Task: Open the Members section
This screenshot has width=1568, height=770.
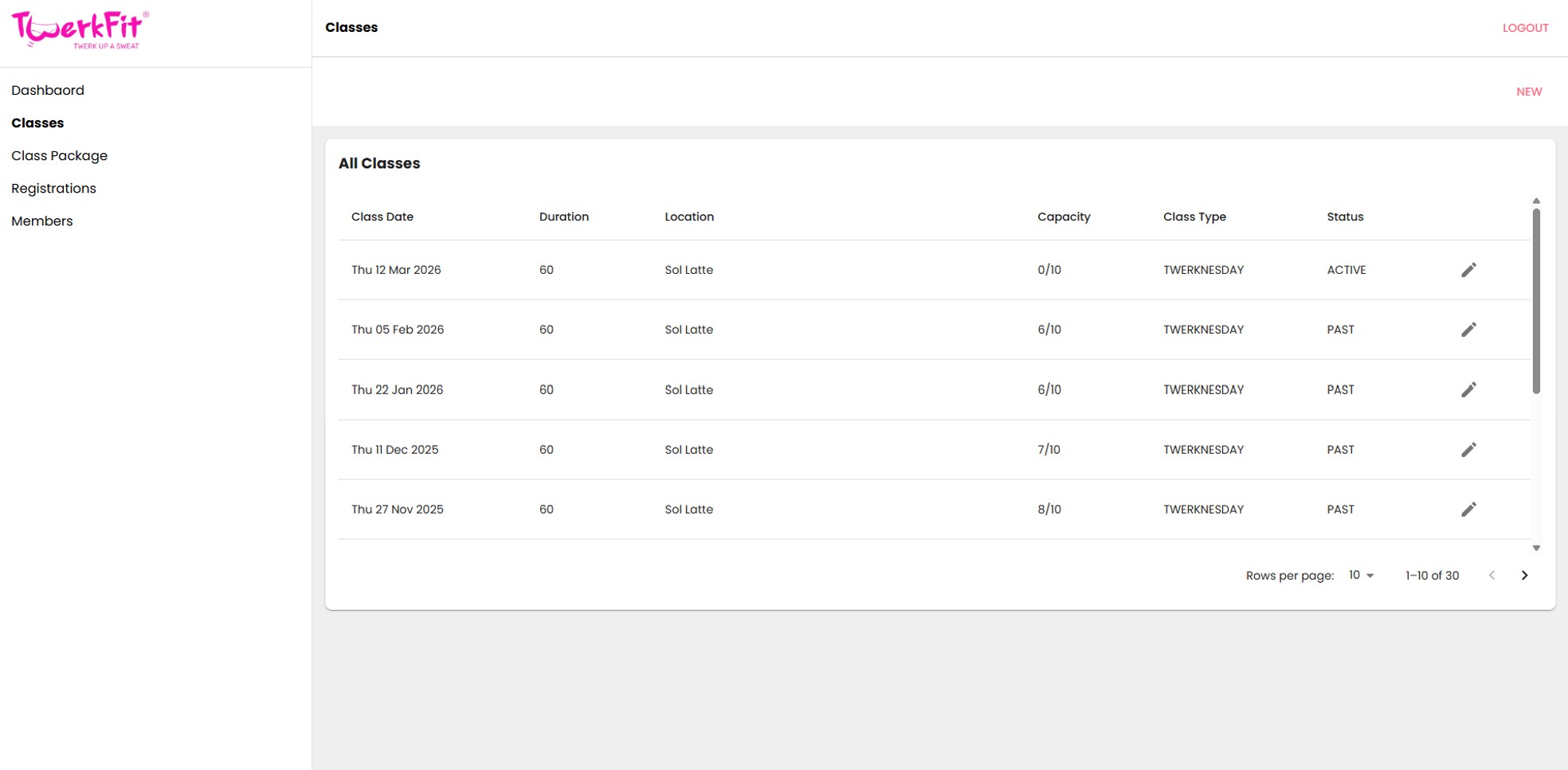Action: tap(41, 221)
